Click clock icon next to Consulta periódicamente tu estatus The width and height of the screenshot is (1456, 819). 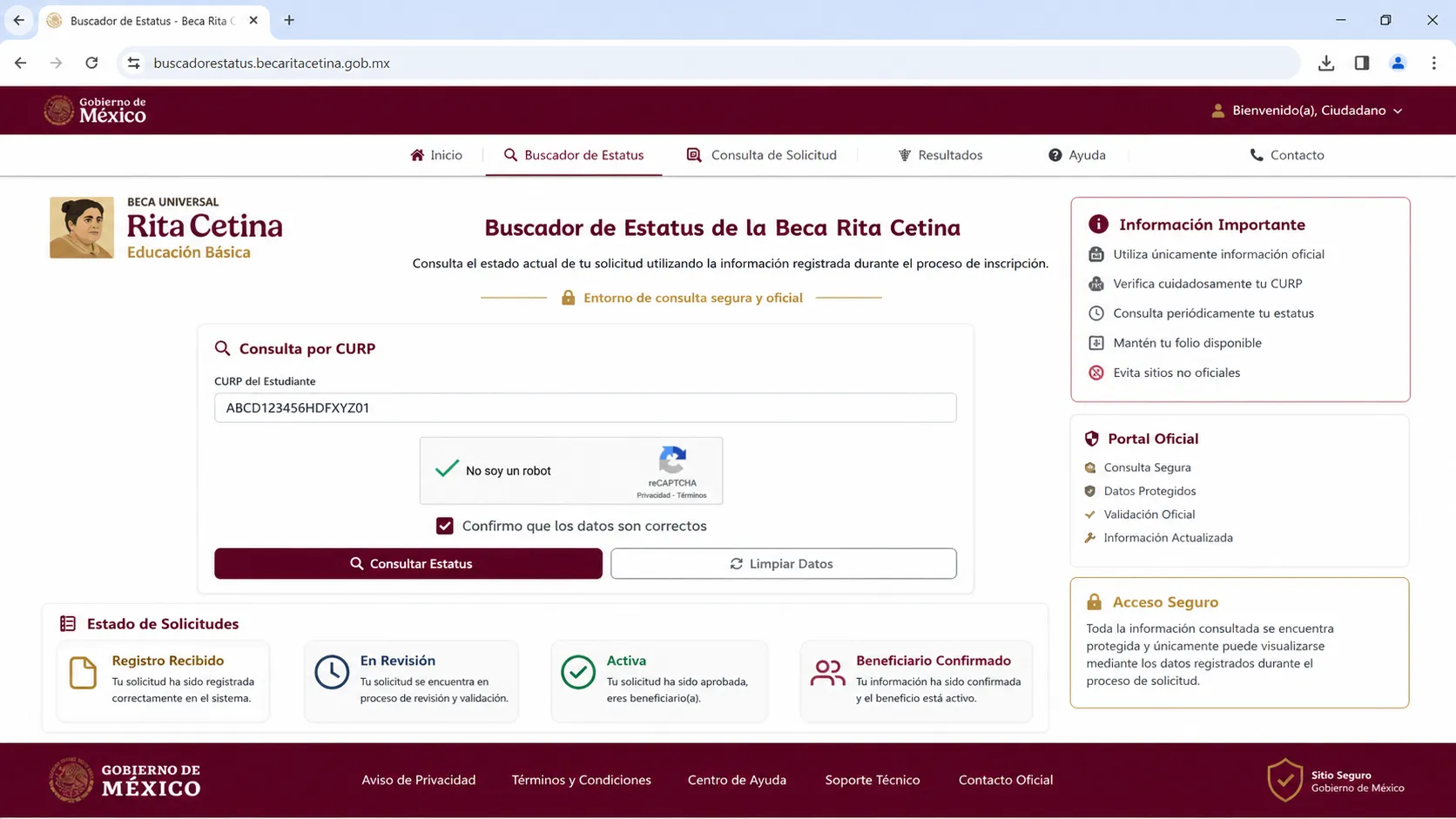point(1096,313)
